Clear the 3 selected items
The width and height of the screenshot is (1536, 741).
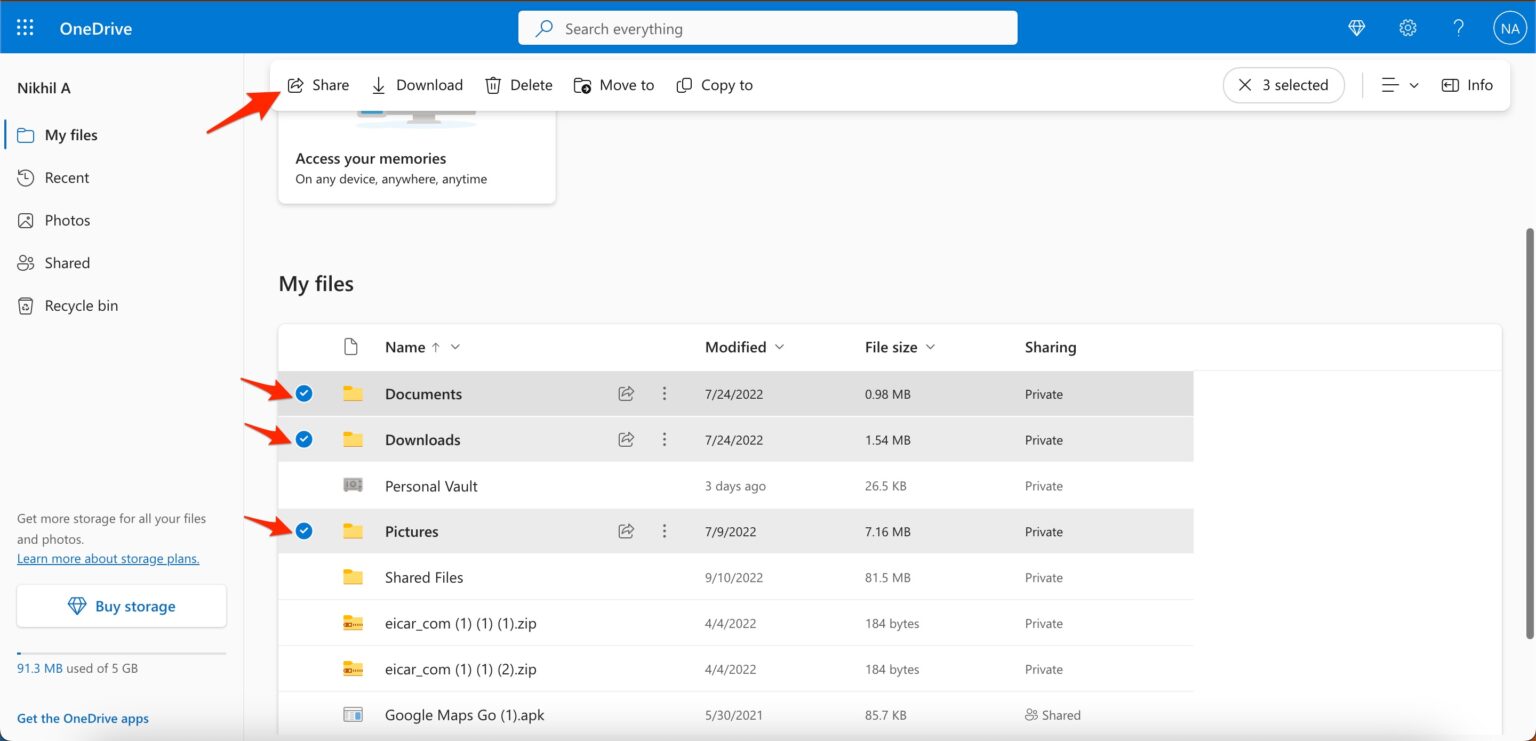[x=1283, y=85]
